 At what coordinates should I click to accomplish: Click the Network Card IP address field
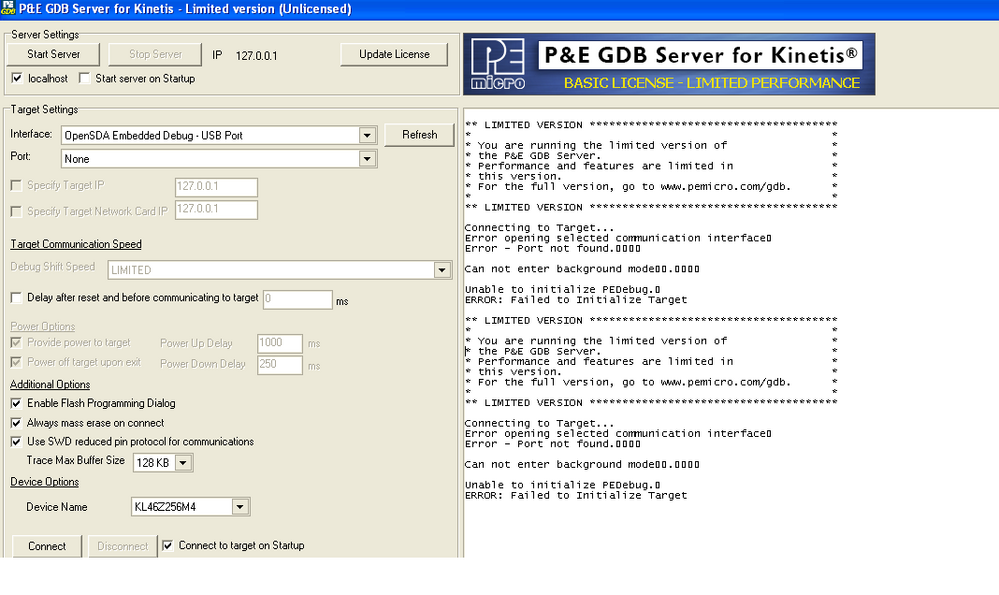[x=216, y=210]
